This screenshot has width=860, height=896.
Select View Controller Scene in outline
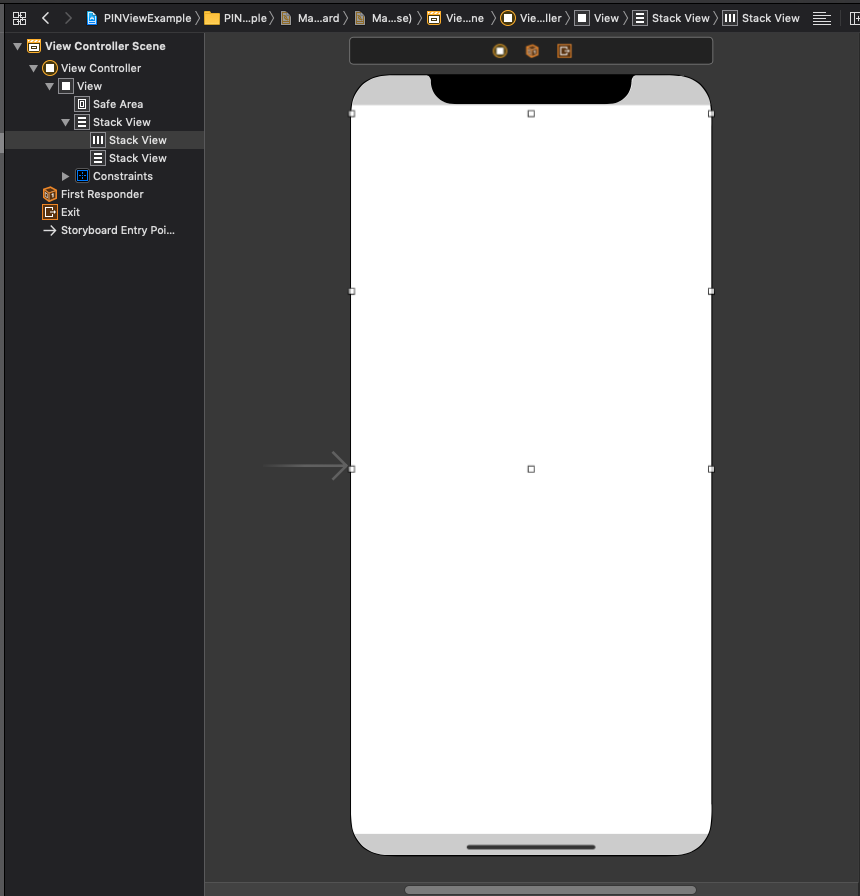[105, 46]
